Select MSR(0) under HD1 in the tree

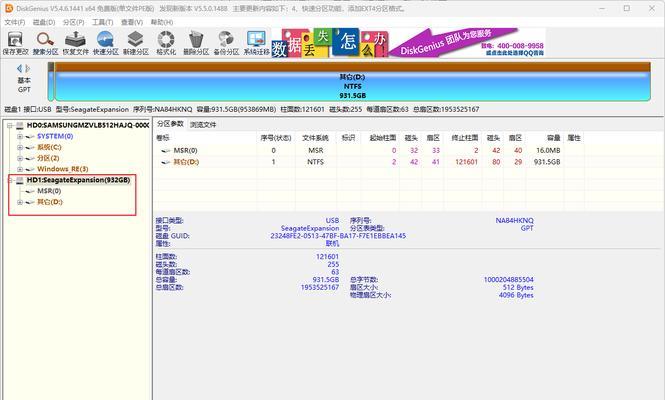point(49,191)
